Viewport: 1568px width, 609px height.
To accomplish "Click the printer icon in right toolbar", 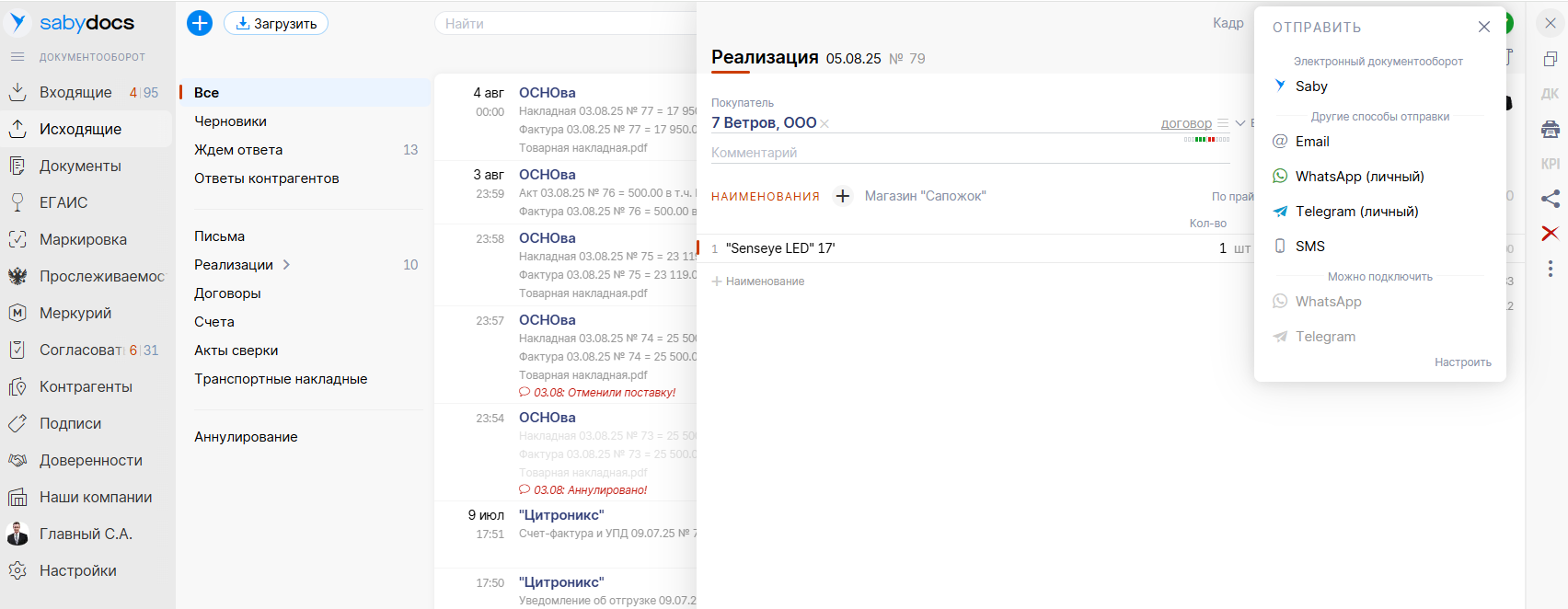I will (x=1551, y=130).
